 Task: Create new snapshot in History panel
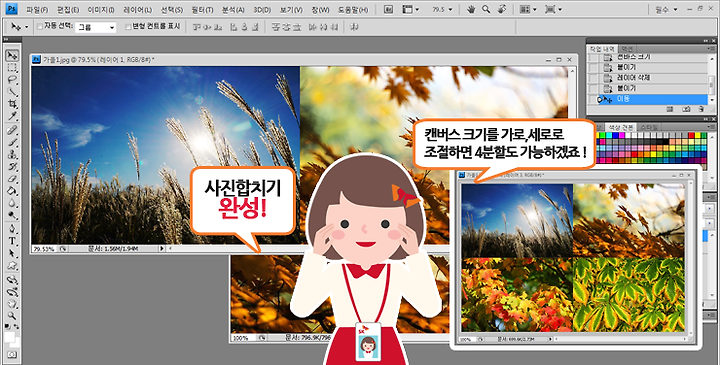point(686,109)
